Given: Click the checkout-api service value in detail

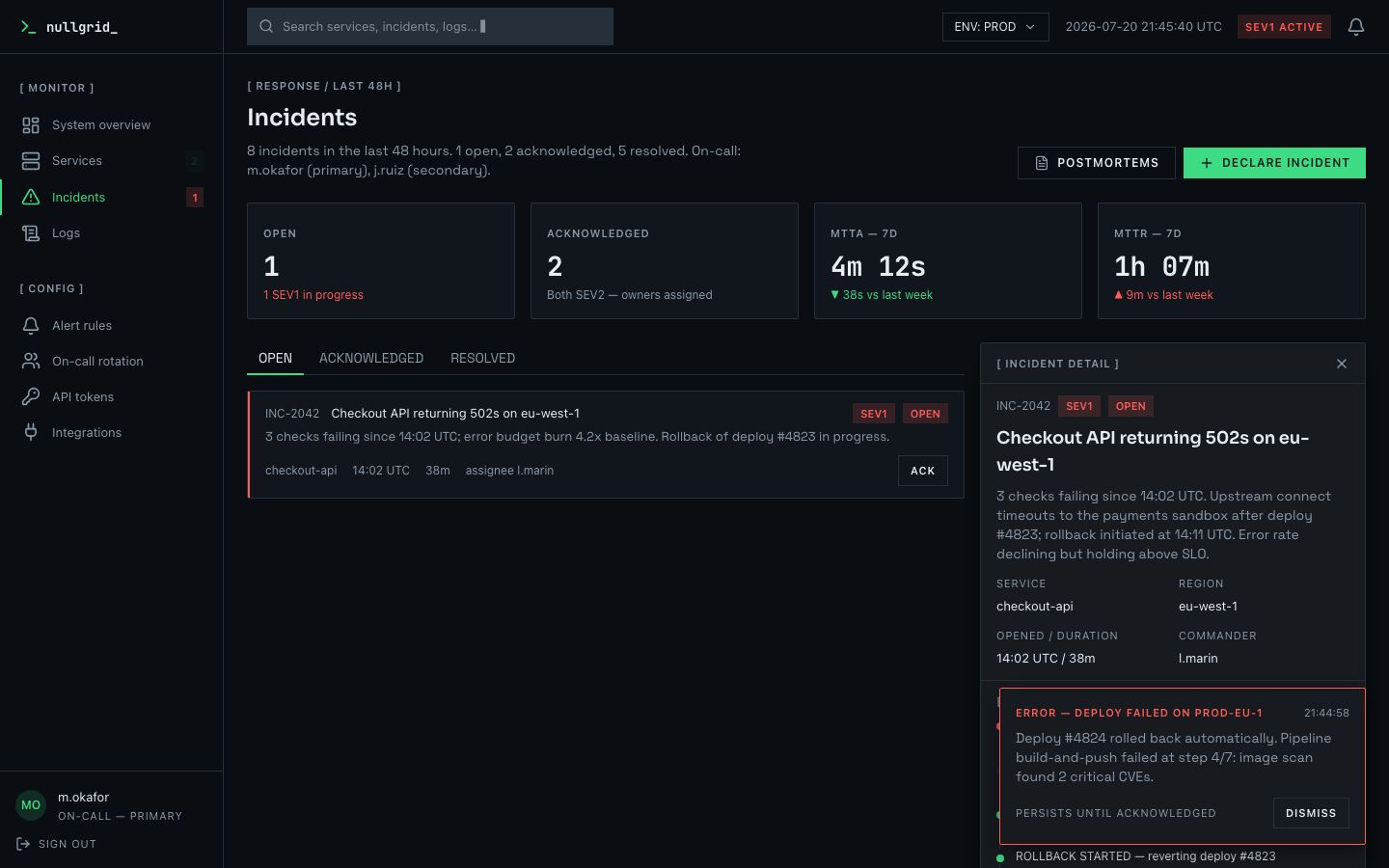Looking at the screenshot, I should 1035,607.
